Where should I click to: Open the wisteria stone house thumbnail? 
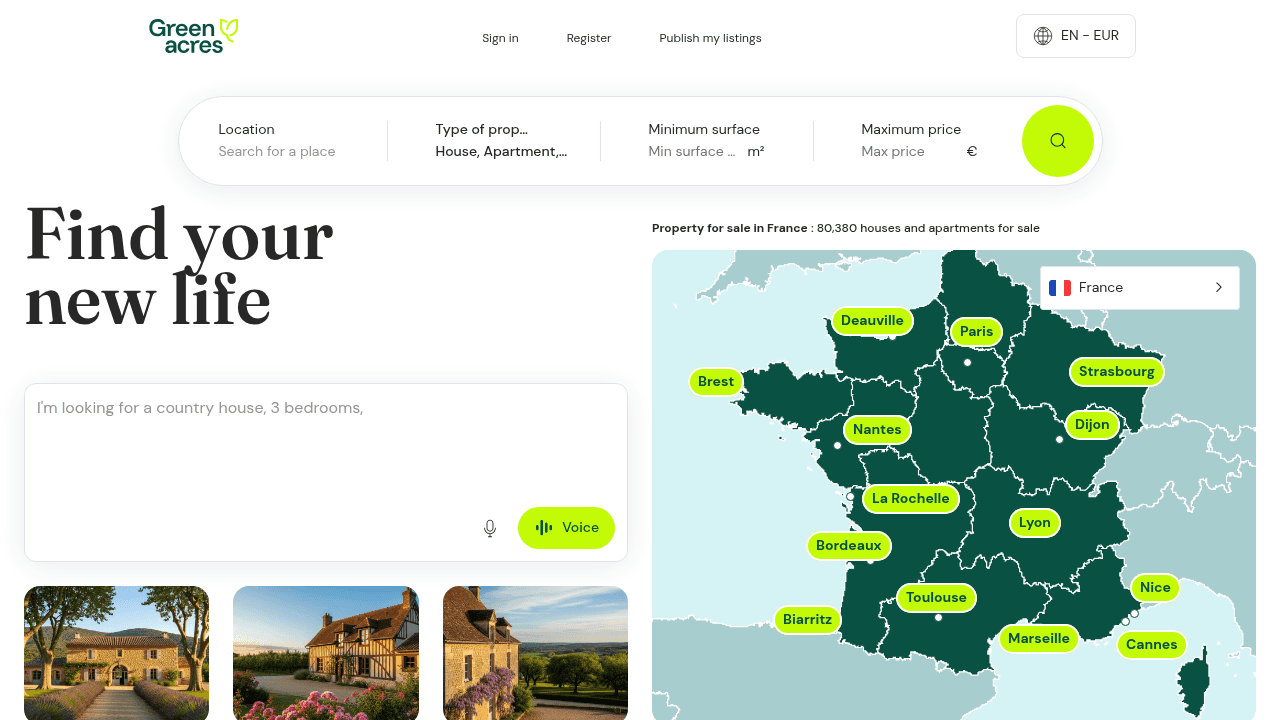pyautogui.click(x=535, y=653)
